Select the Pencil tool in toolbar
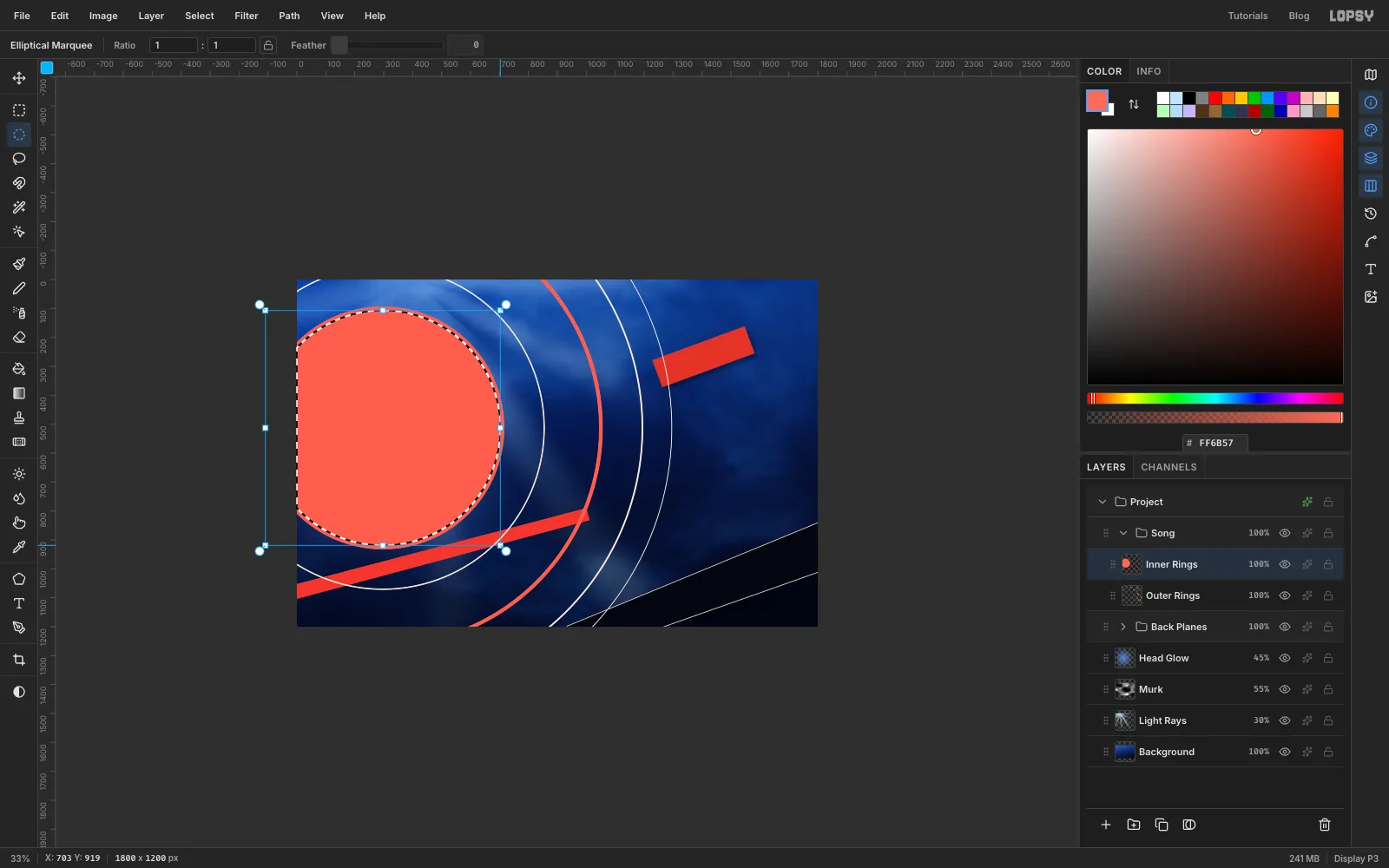 pyautogui.click(x=19, y=288)
